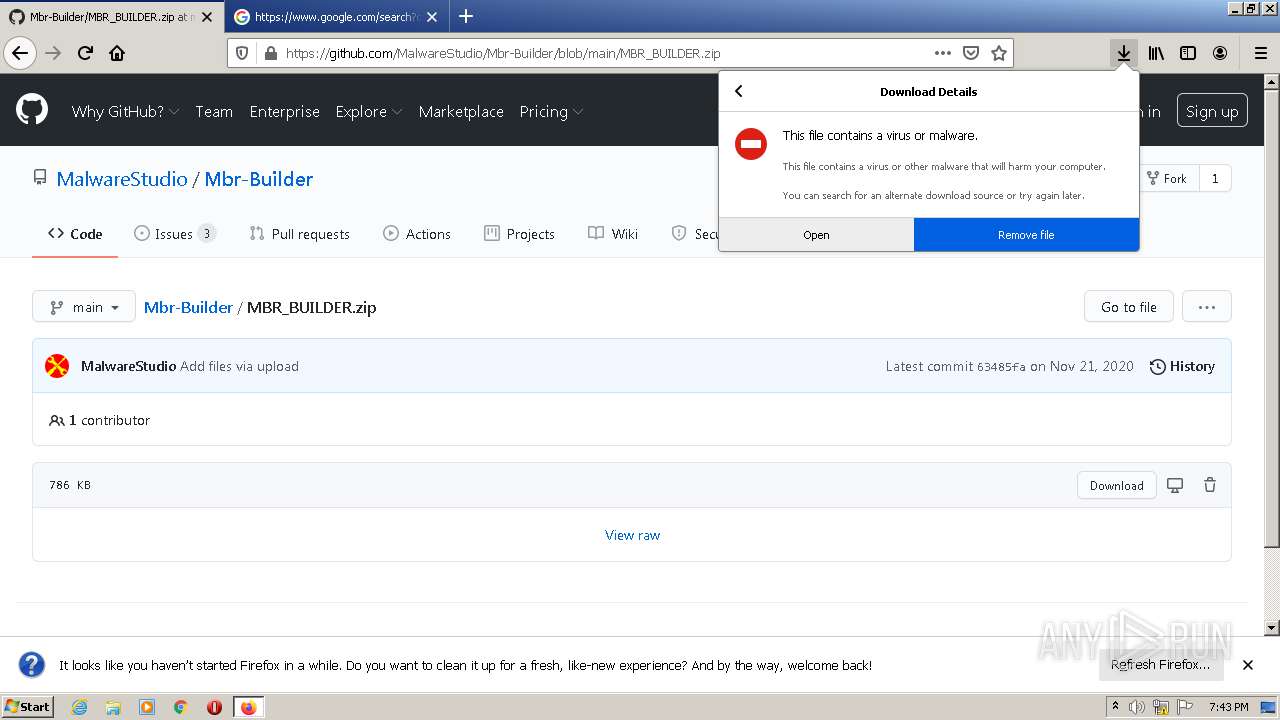Click the tracking protection shield icon
This screenshot has width=1280, height=720.
pyautogui.click(x=243, y=53)
